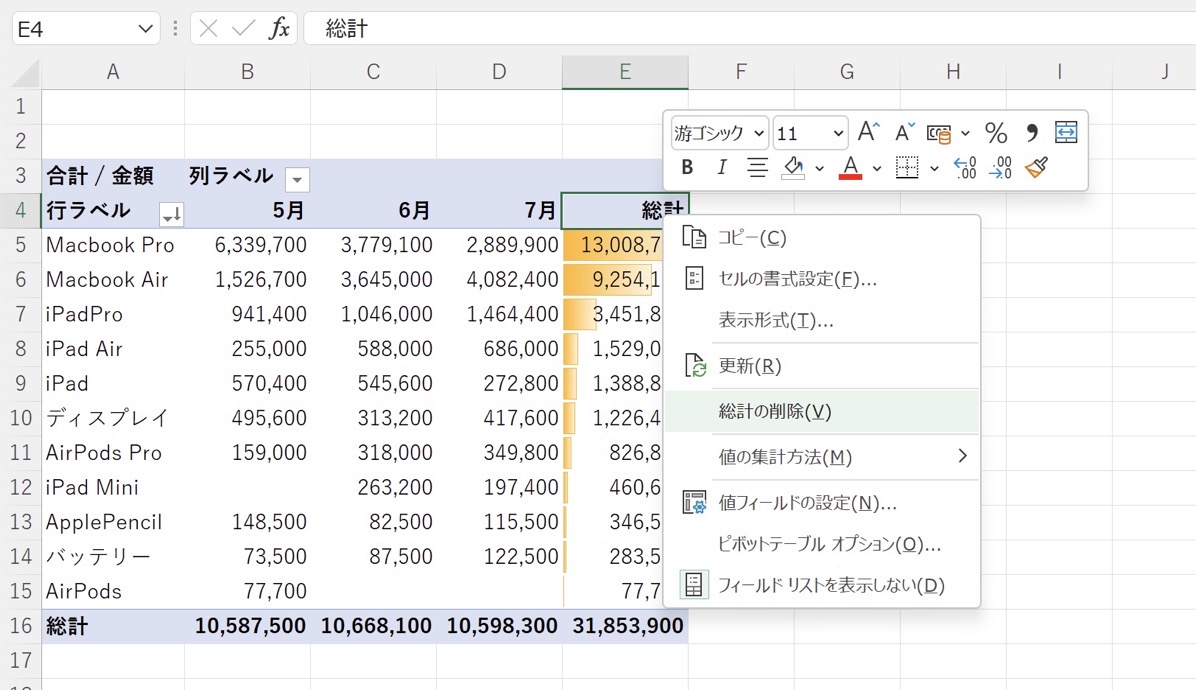Click the formula bar showing 総計
Screen dimensions: 1196x690
(750, 29)
